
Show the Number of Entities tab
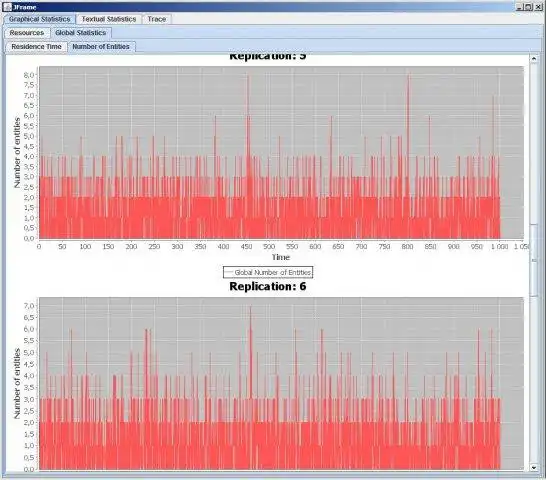101,47
